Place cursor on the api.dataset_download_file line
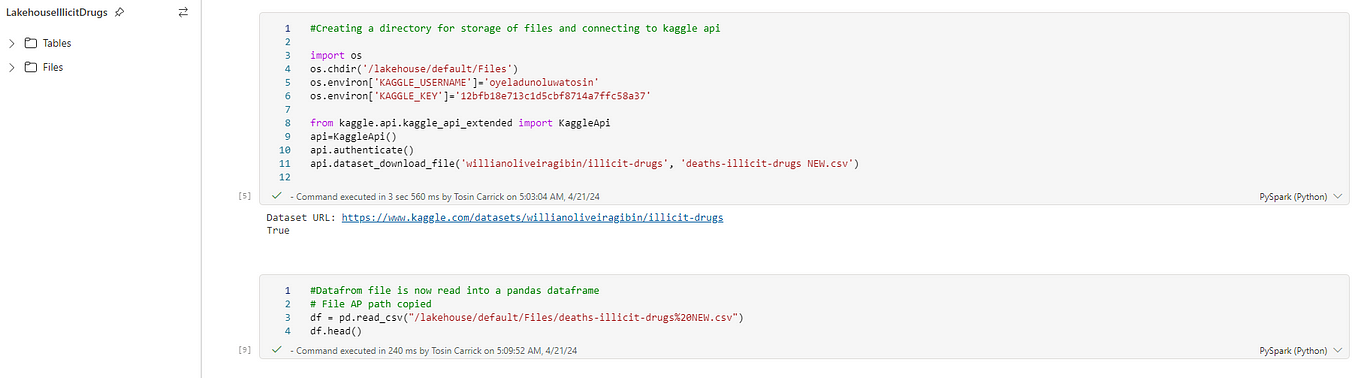This screenshot has height=378, width=1358. tap(585, 162)
